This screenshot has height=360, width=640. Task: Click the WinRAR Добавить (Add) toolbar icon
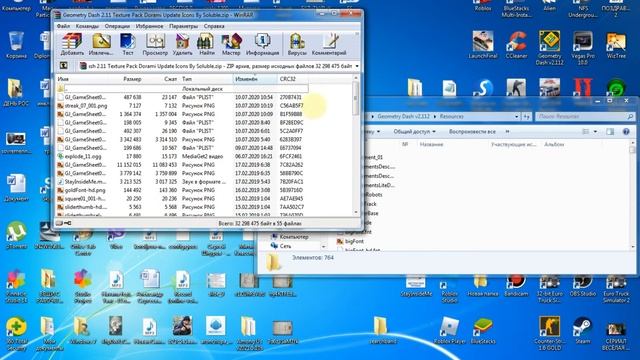(x=72, y=44)
